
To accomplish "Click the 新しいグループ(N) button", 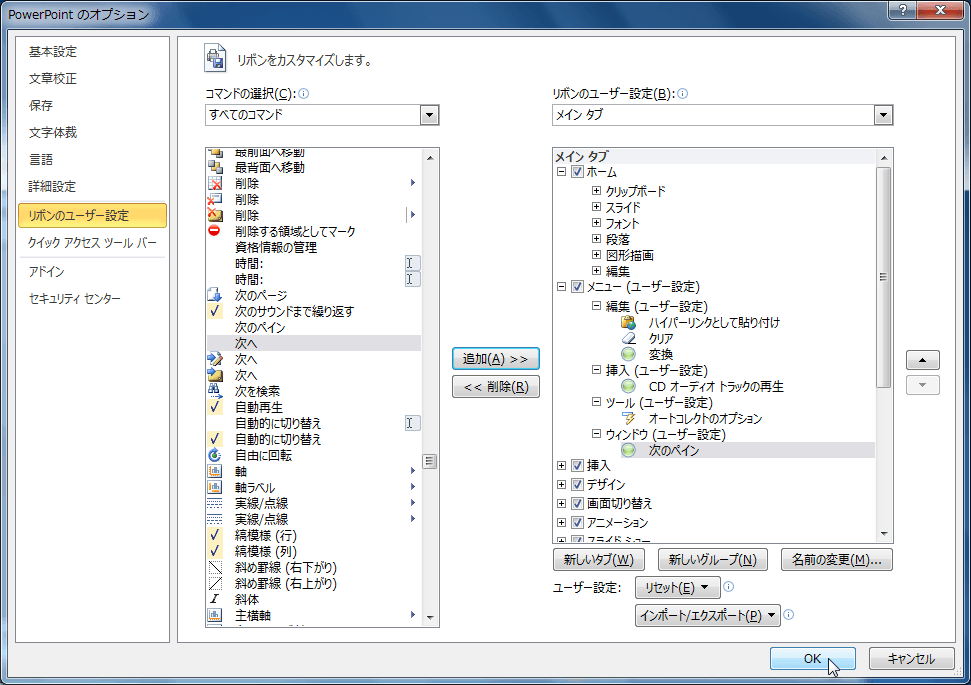I will click(712, 560).
